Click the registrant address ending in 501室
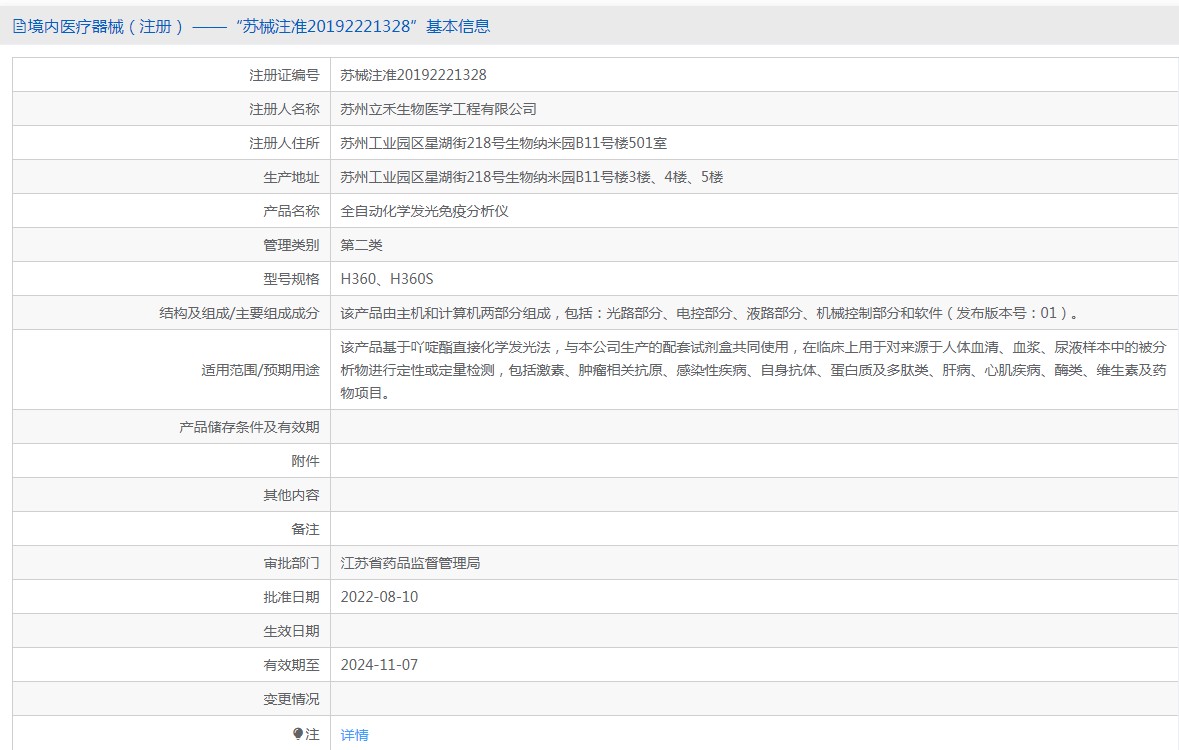 click(503, 143)
